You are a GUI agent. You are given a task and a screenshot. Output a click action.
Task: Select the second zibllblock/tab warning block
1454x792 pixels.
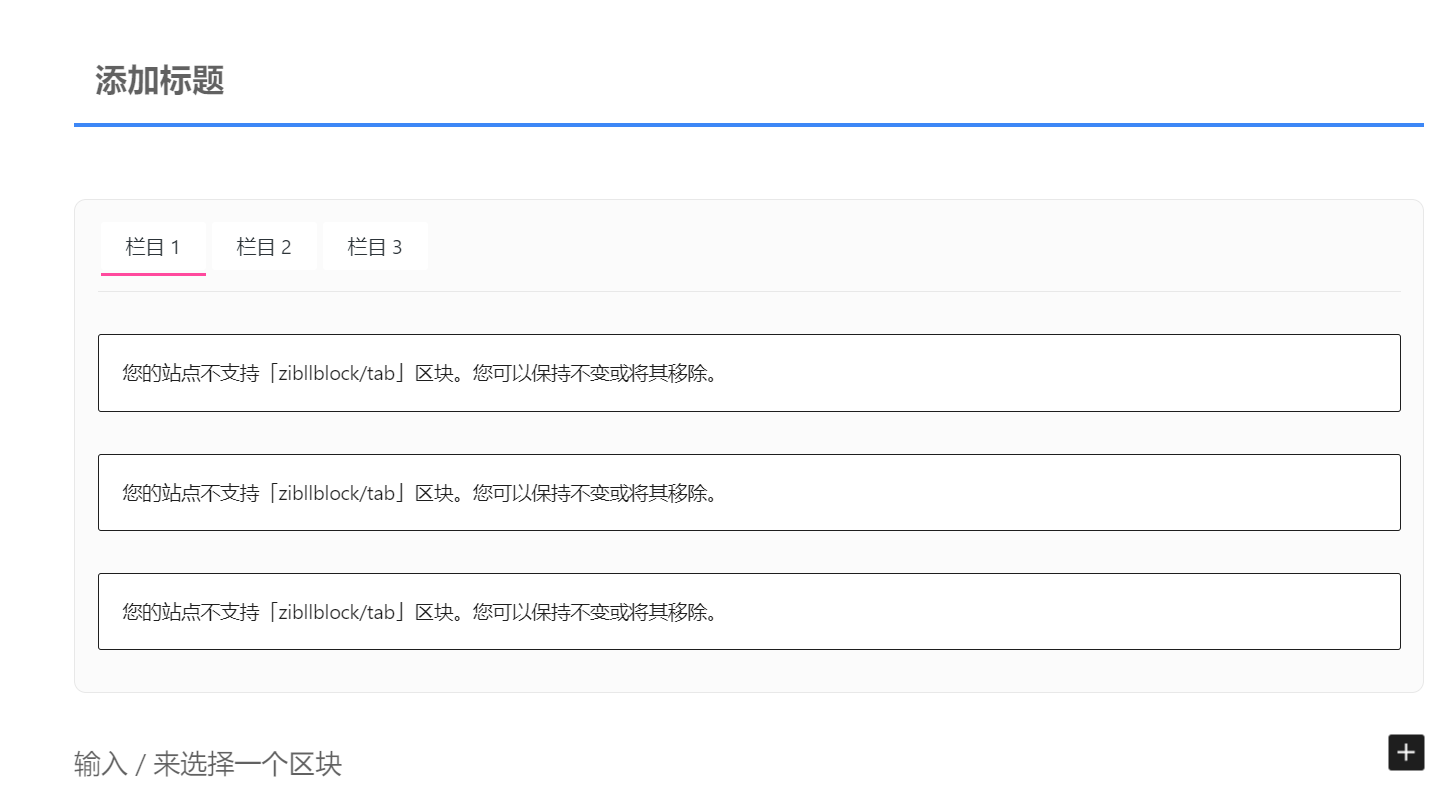(x=749, y=492)
